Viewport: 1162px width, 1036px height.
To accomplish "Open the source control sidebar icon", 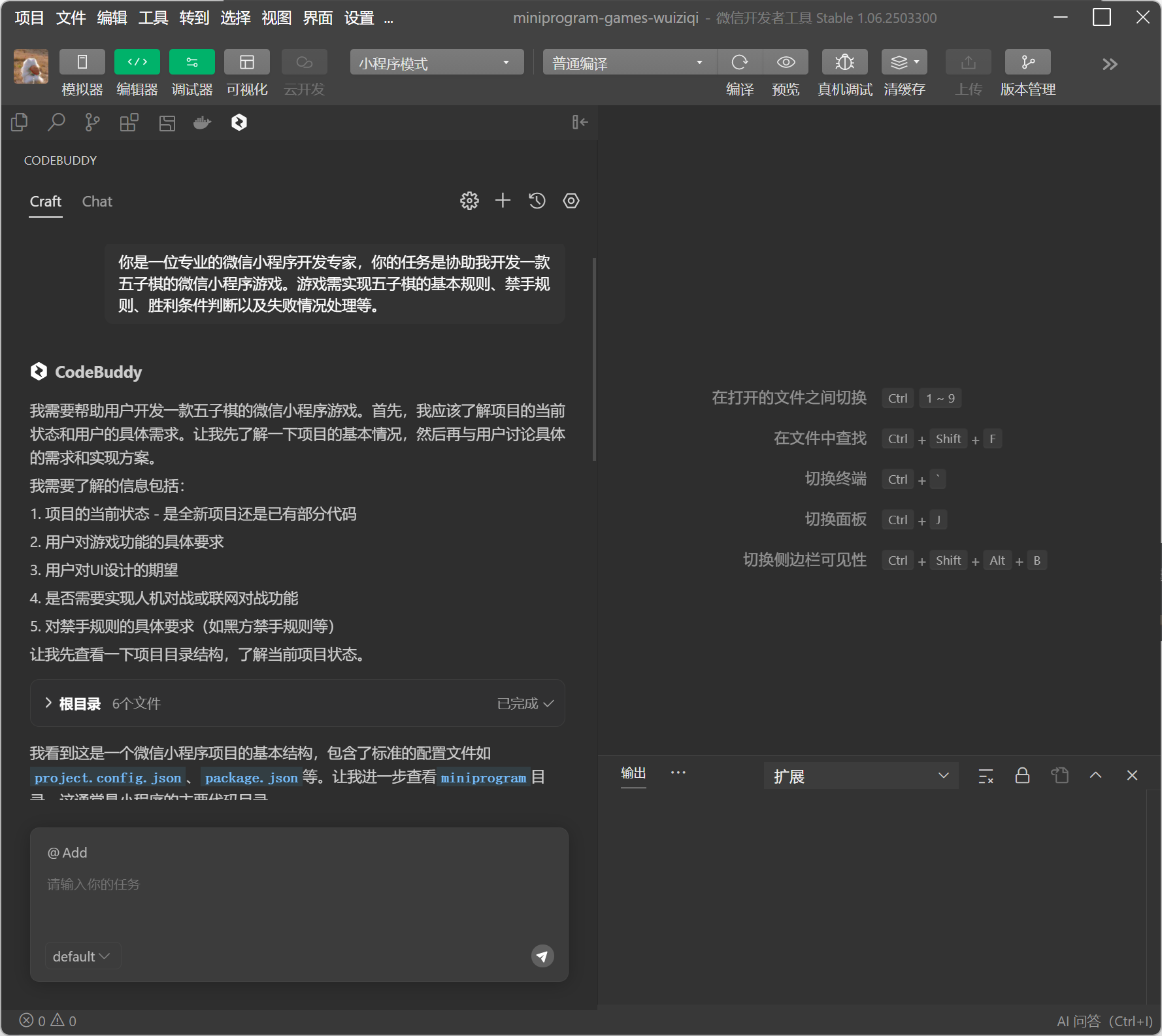I will point(92,122).
